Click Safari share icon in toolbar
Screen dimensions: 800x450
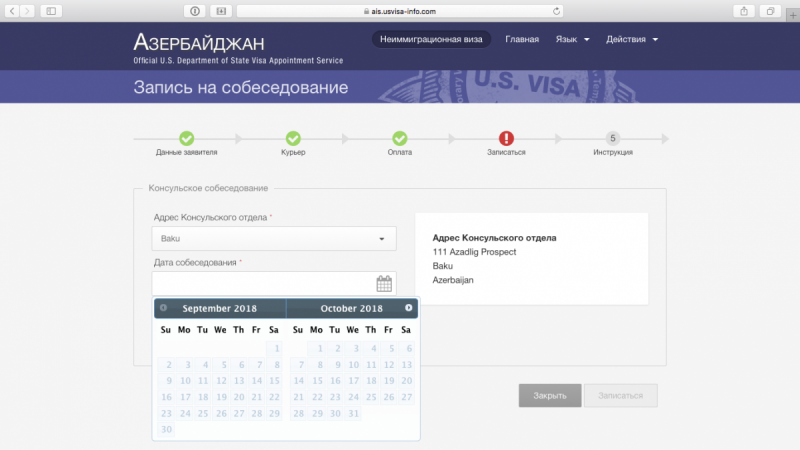coord(745,10)
